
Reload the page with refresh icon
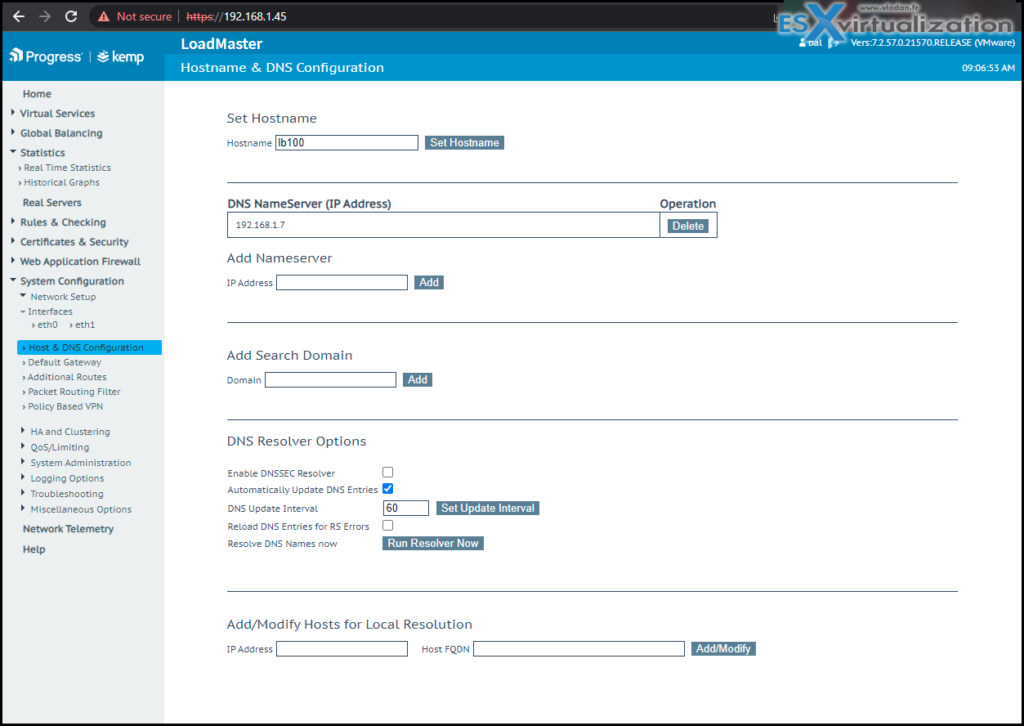pos(71,17)
